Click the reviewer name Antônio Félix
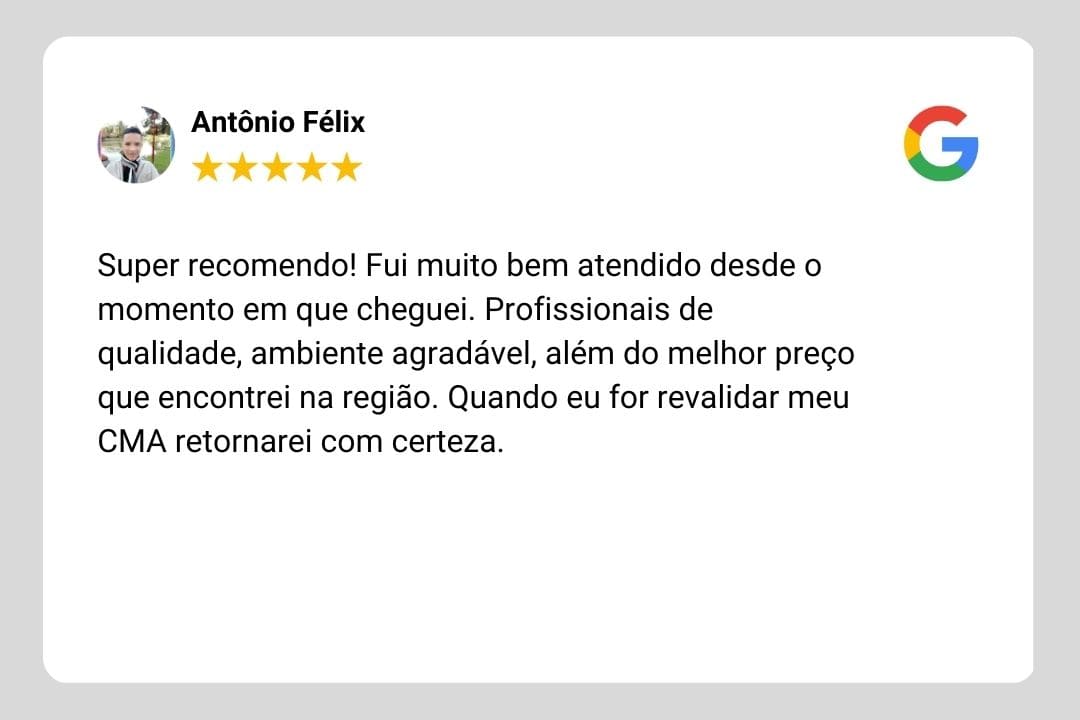Viewport: 1080px width, 720px height. (x=278, y=122)
